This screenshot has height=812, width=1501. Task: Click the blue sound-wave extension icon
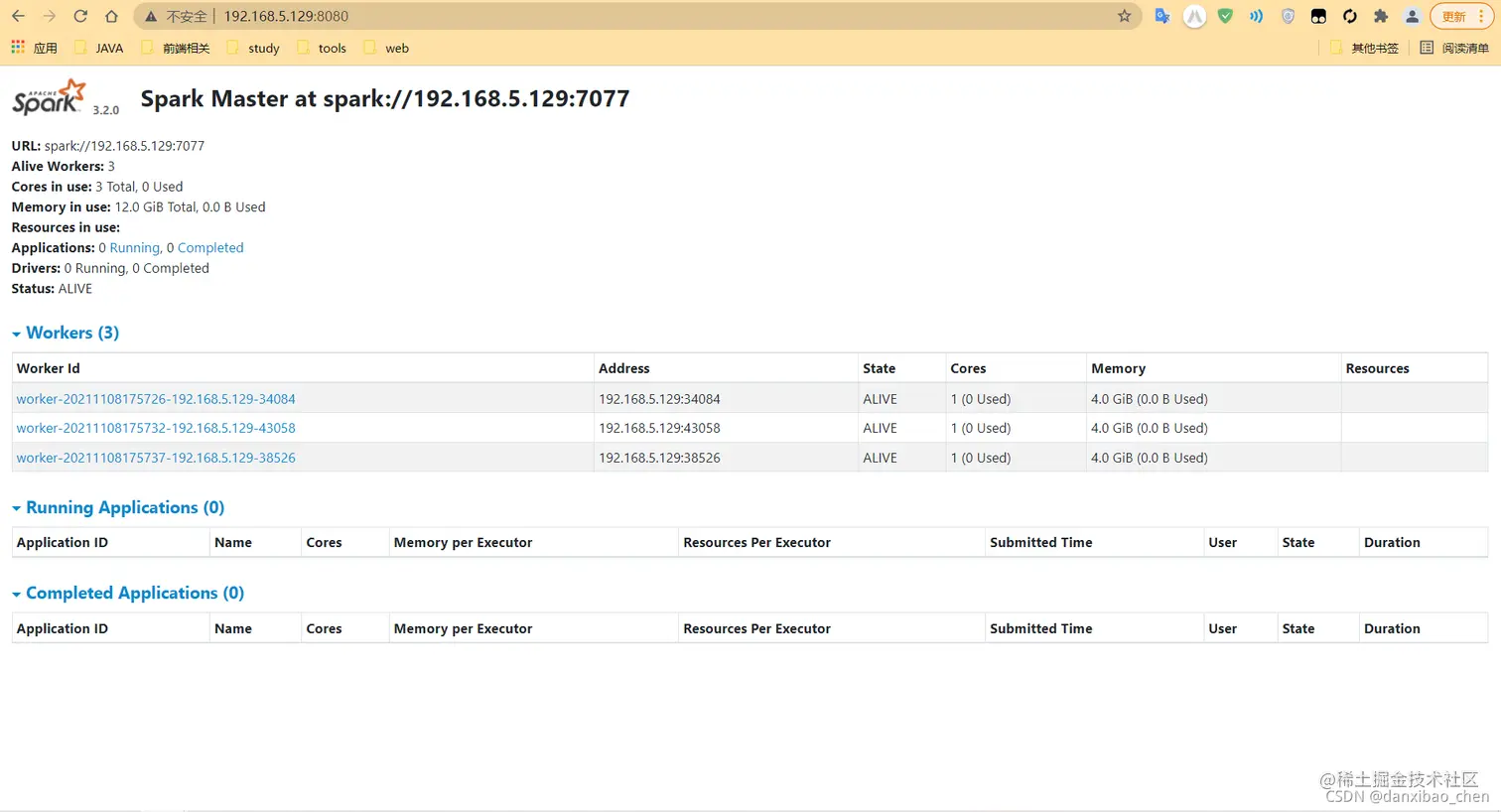click(1256, 16)
